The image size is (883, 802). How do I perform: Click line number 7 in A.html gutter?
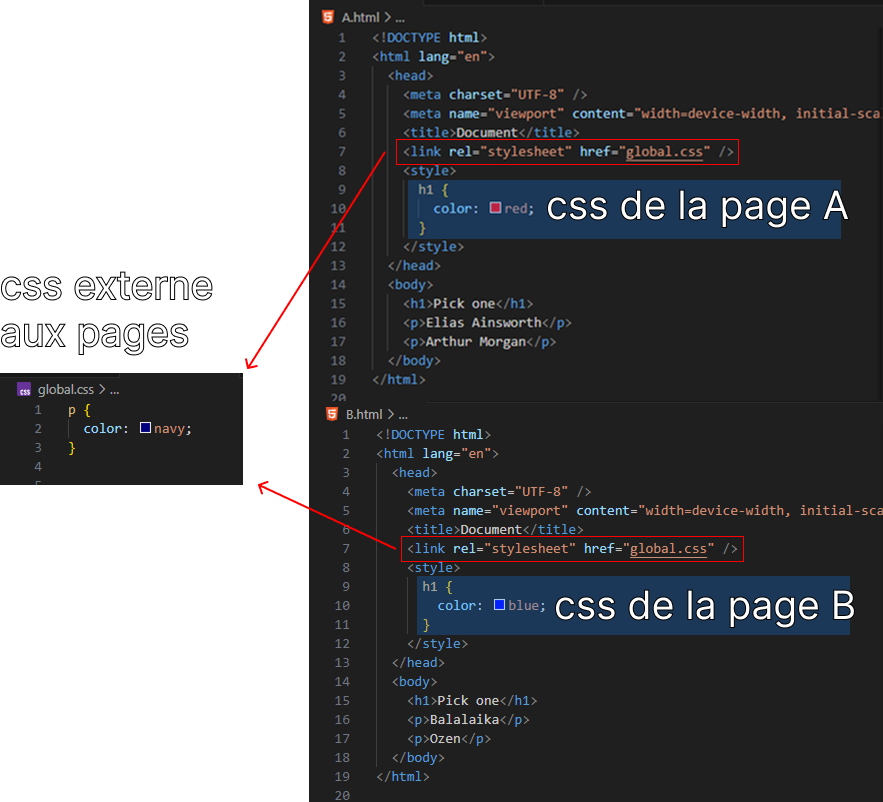click(342, 152)
